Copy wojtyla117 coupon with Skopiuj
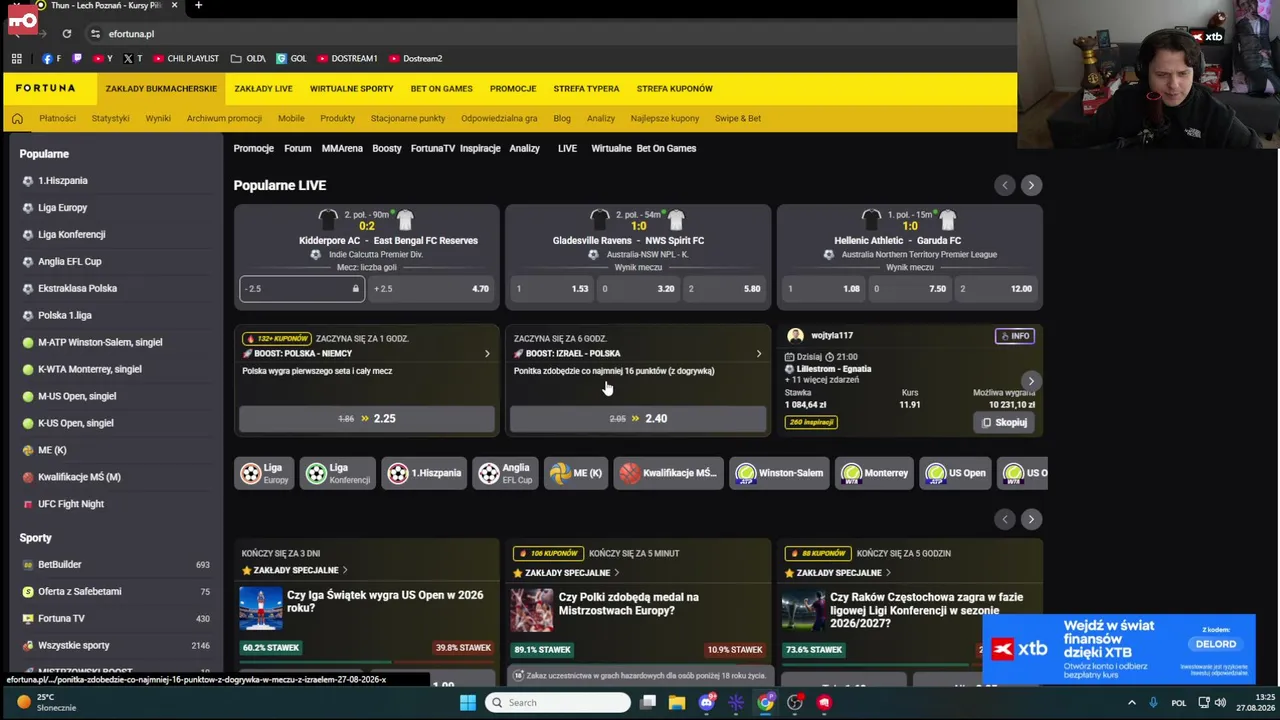 1005,422
